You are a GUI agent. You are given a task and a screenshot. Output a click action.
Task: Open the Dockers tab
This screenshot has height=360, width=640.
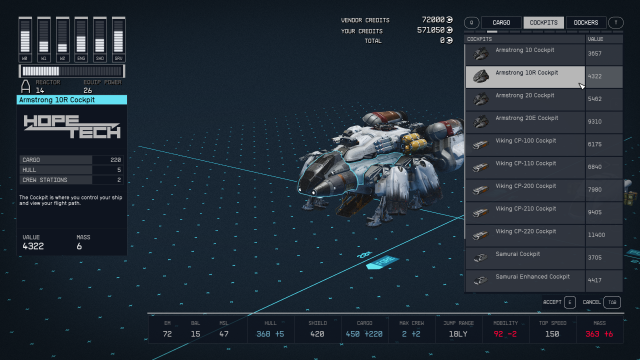[x=586, y=22]
